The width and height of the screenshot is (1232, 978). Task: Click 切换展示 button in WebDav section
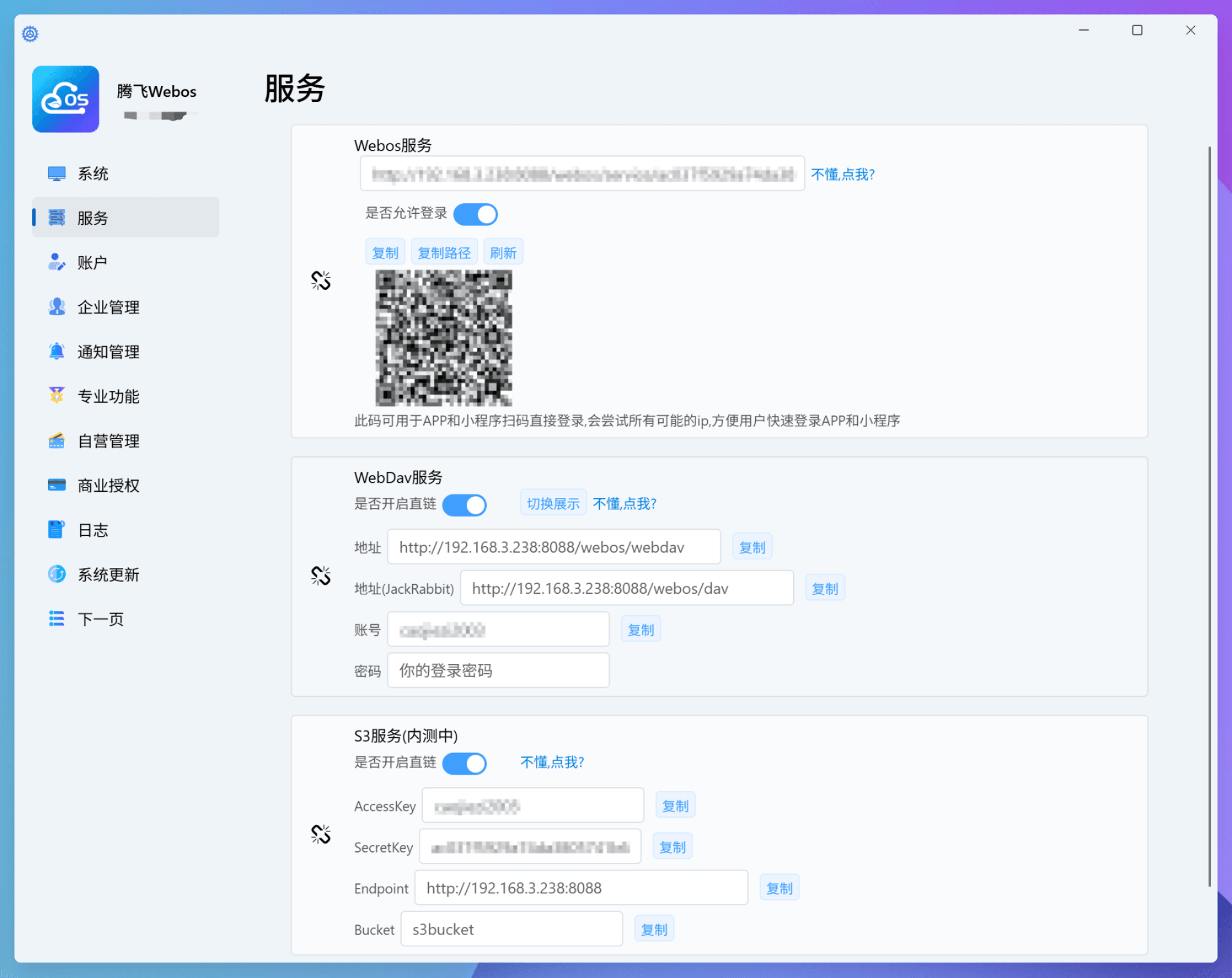tap(553, 503)
